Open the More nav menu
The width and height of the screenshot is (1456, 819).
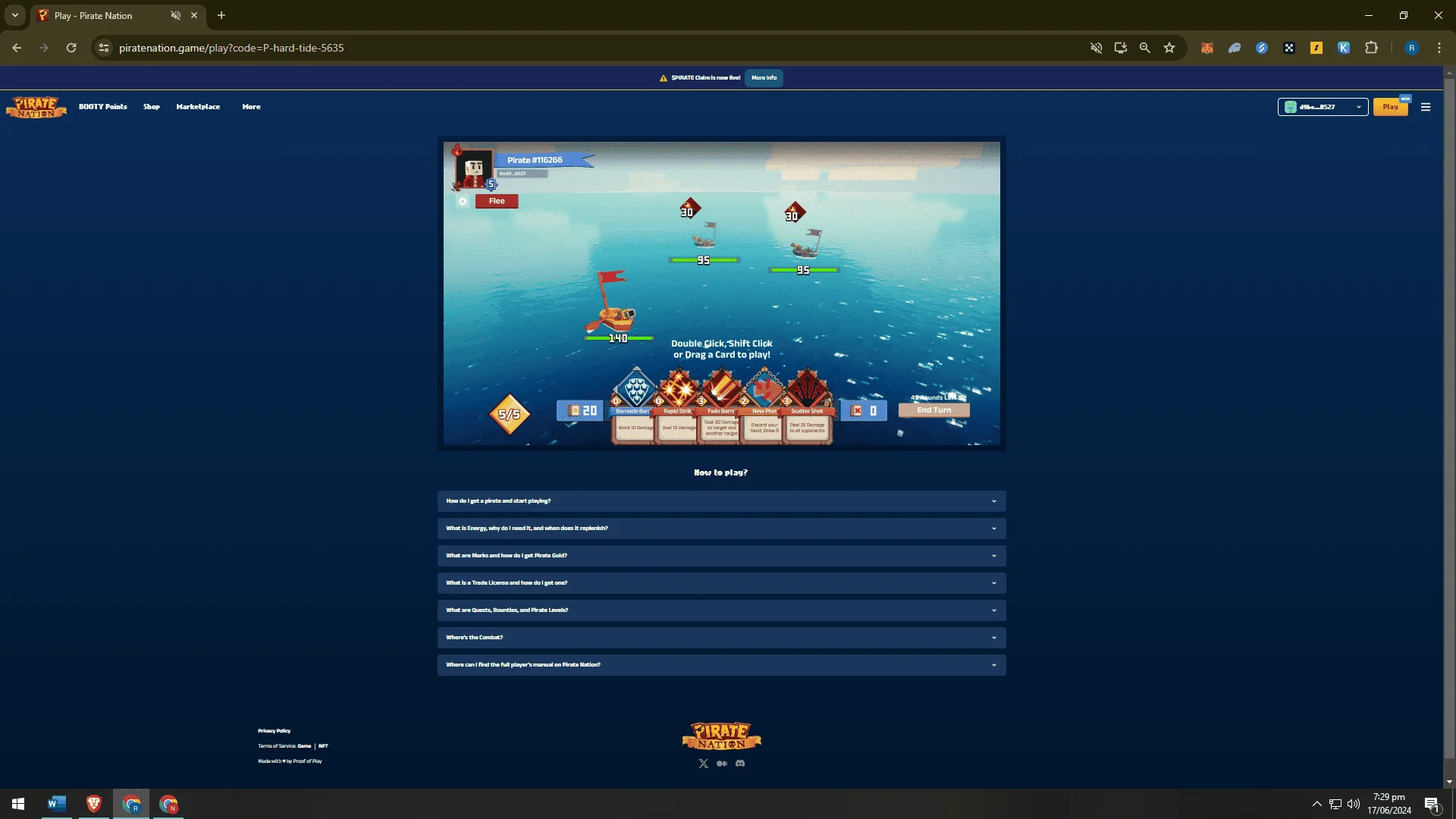(x=251, y=107)
